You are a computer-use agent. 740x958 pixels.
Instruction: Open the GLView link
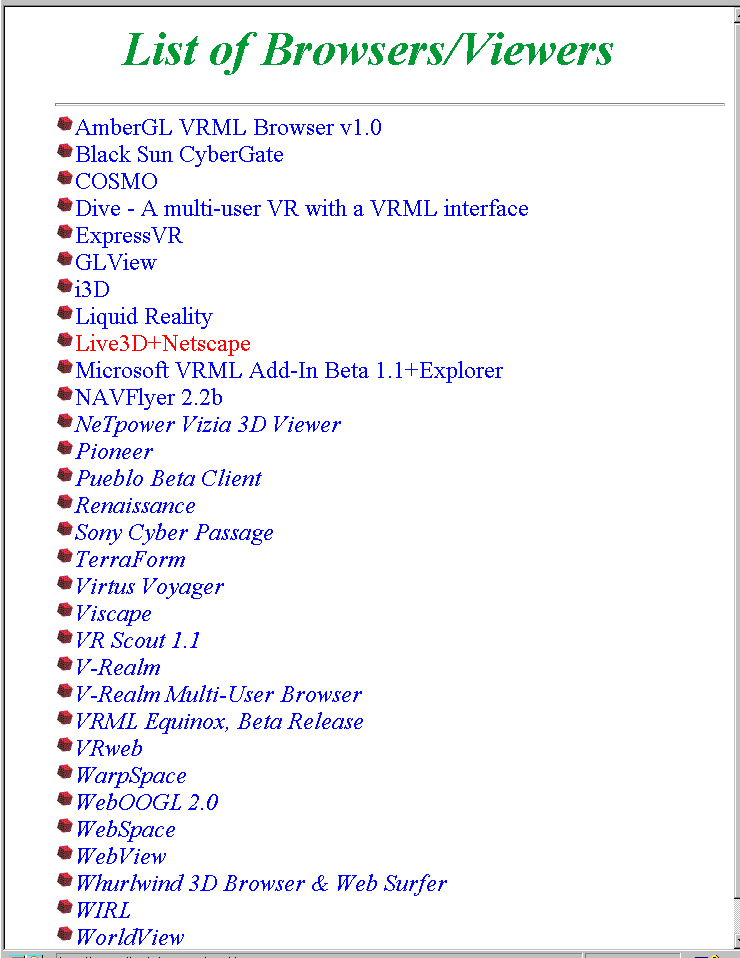point(115,262)
